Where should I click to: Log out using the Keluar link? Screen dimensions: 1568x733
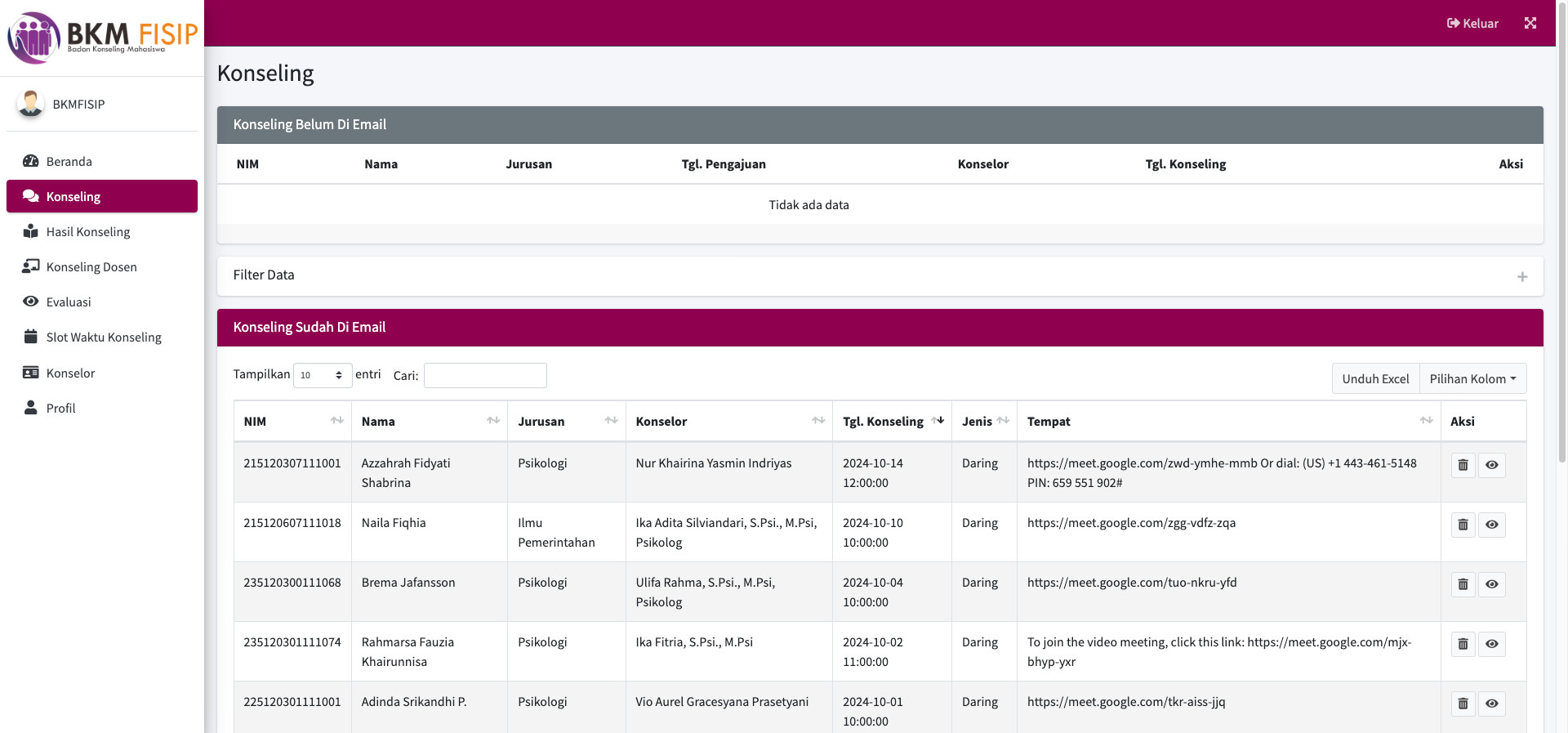point(1472,23)
